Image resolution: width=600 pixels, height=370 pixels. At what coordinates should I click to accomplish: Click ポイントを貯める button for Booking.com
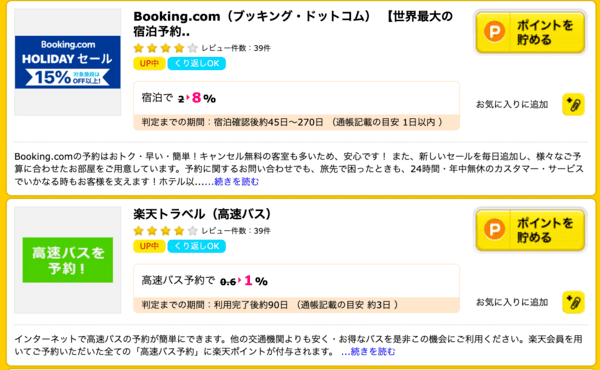pyautogui.click(x=530, y=32)
